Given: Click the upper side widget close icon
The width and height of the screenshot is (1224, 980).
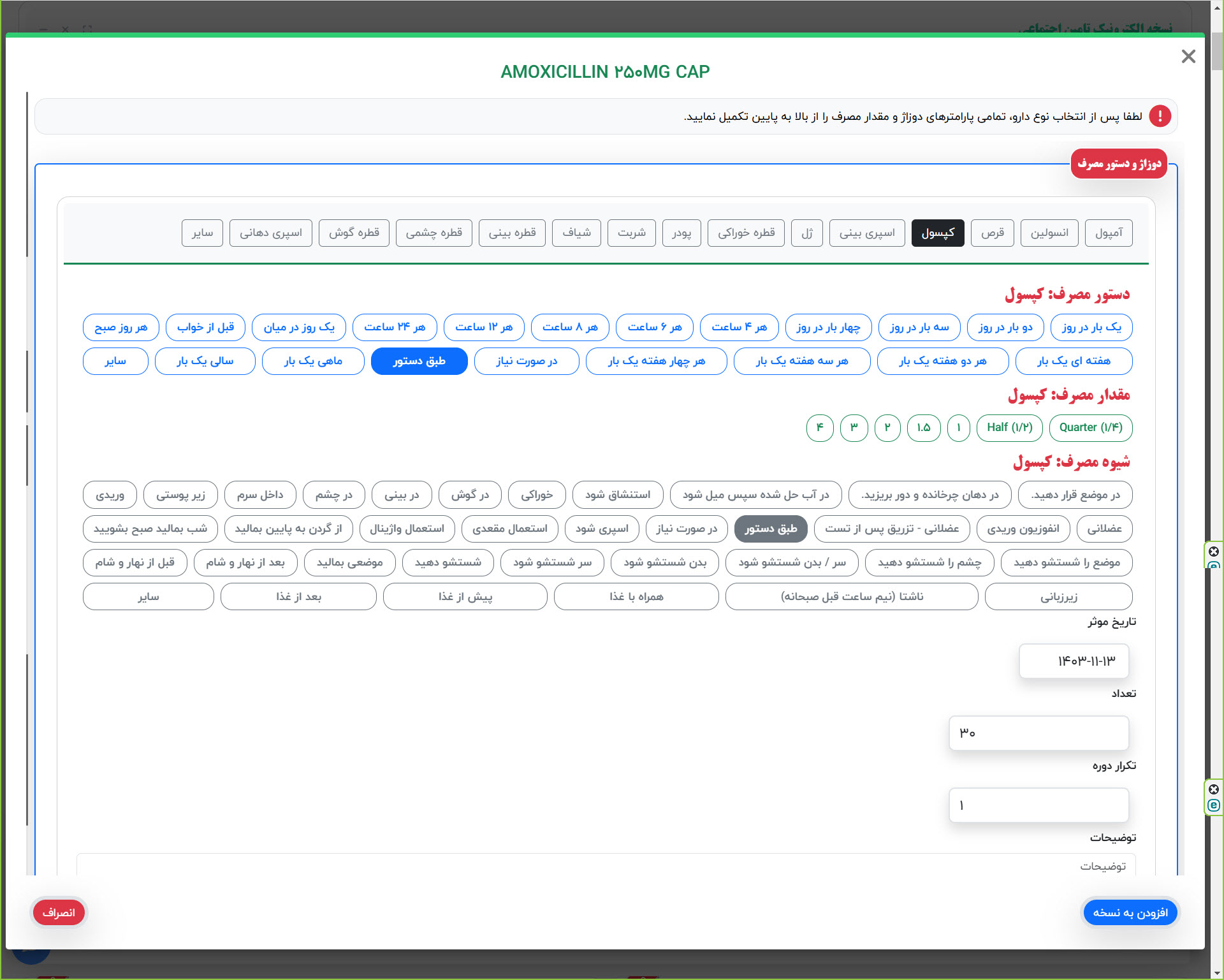Looking at the screenshot, I should pos(1214,551).
